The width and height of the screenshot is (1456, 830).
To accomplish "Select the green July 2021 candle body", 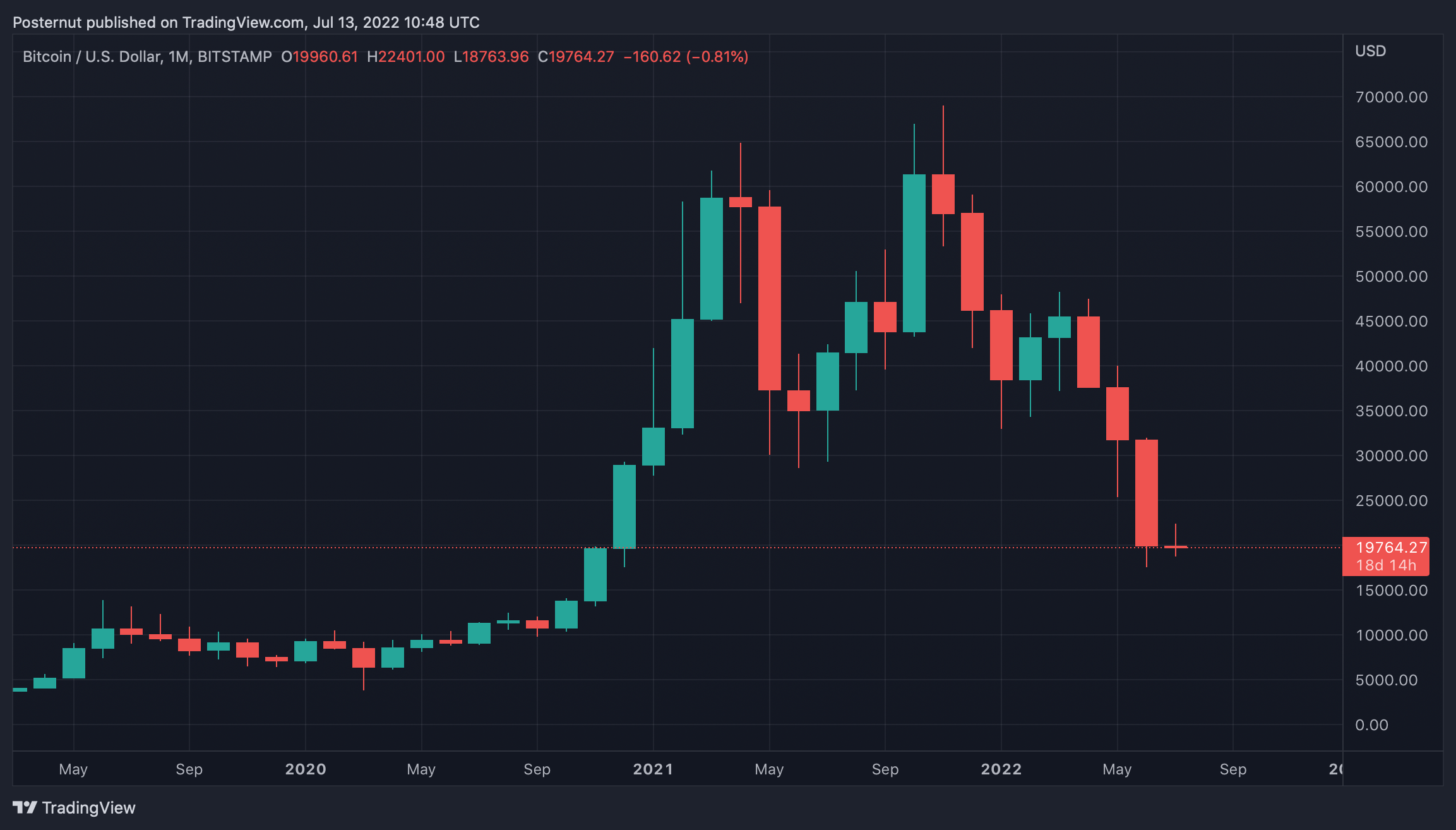I will [x=828, y=382].
